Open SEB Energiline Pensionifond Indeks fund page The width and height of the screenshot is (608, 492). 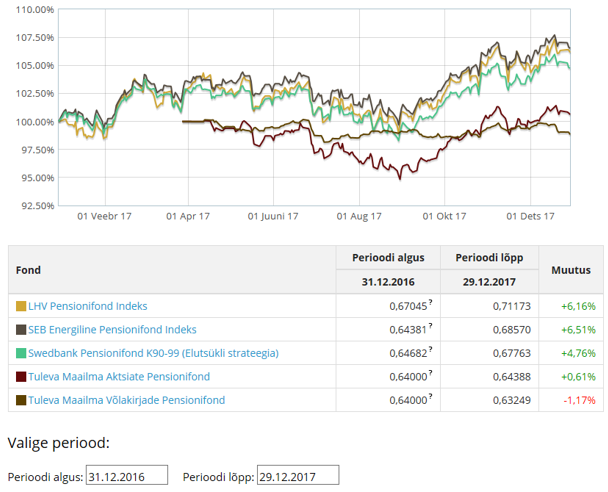[113, 329]
